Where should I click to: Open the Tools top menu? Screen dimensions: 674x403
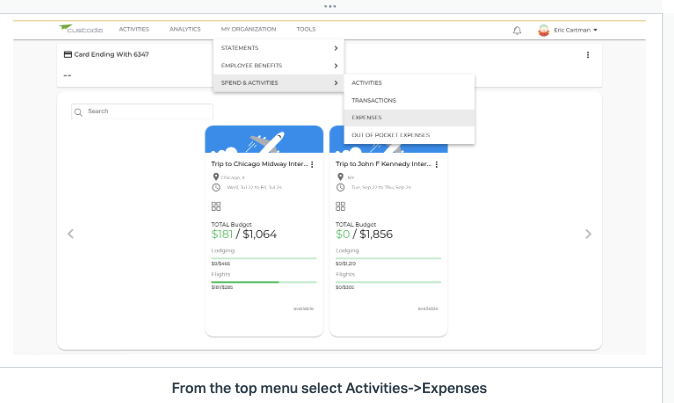306,29
